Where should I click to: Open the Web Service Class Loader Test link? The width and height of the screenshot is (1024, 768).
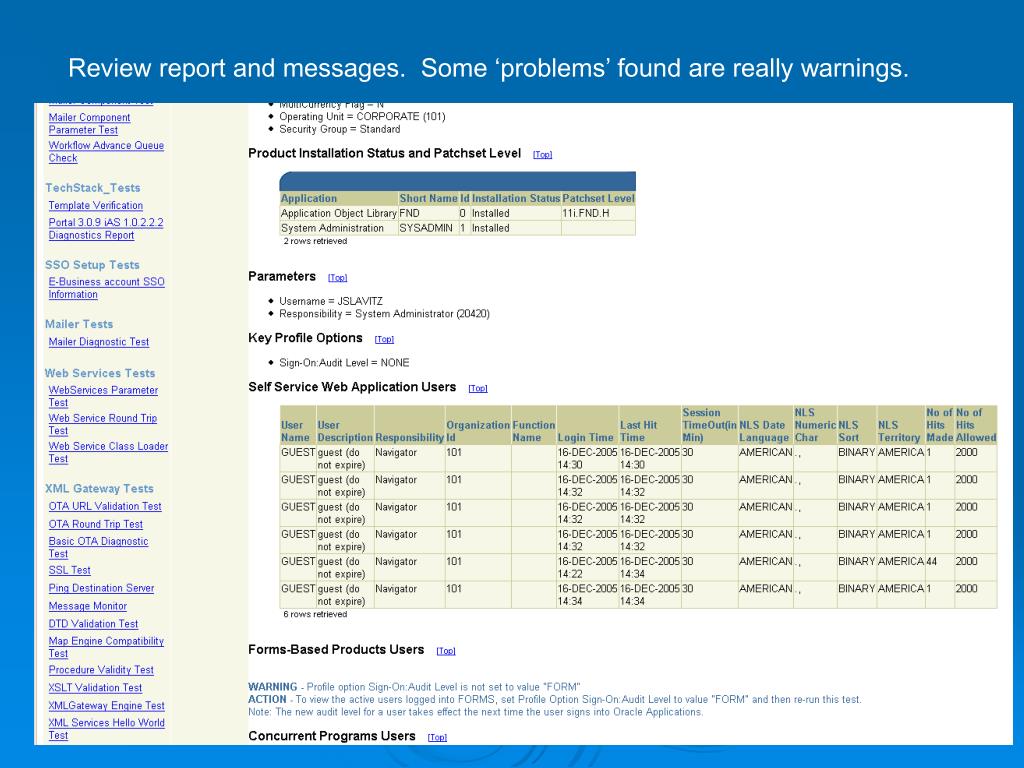108,453
